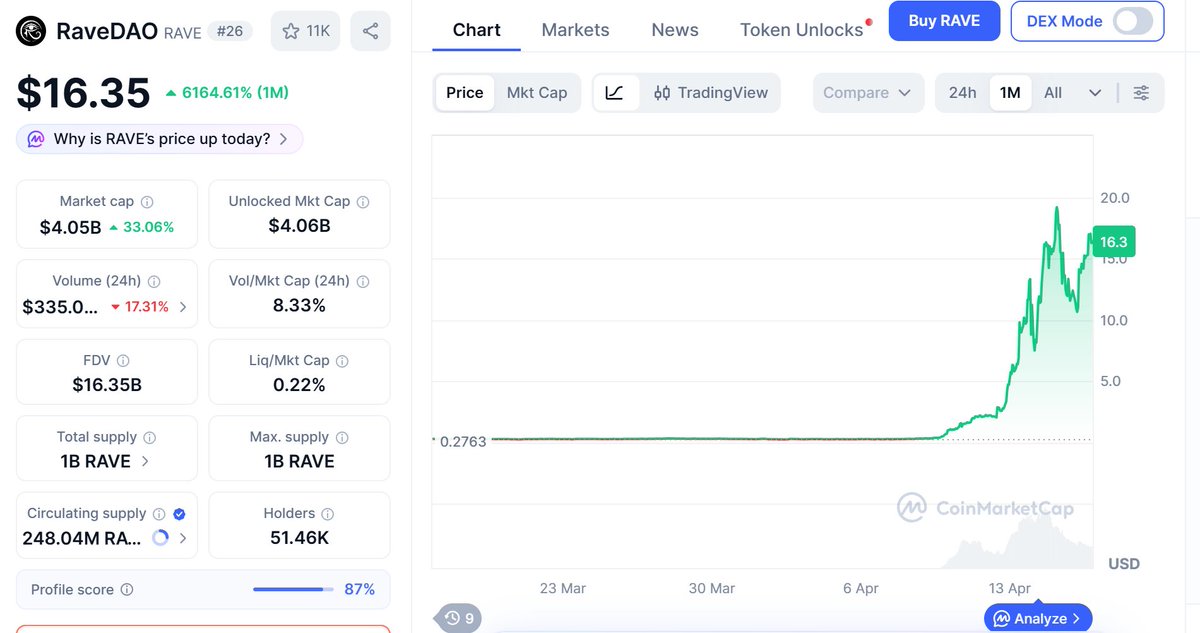Click Circulating supply info icon
The width and height of the screenshot is (1200, 633).
(x=160, y=514)
